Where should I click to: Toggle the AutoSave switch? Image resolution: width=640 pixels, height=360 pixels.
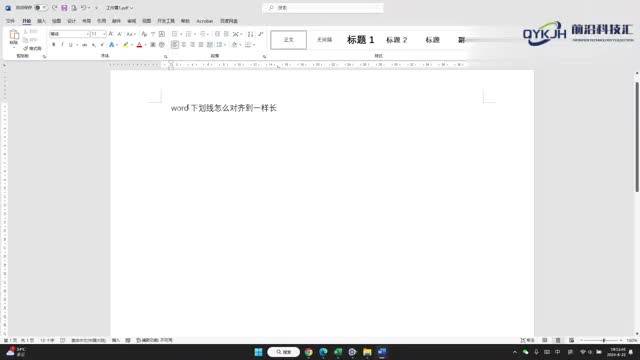pos(41,8)
